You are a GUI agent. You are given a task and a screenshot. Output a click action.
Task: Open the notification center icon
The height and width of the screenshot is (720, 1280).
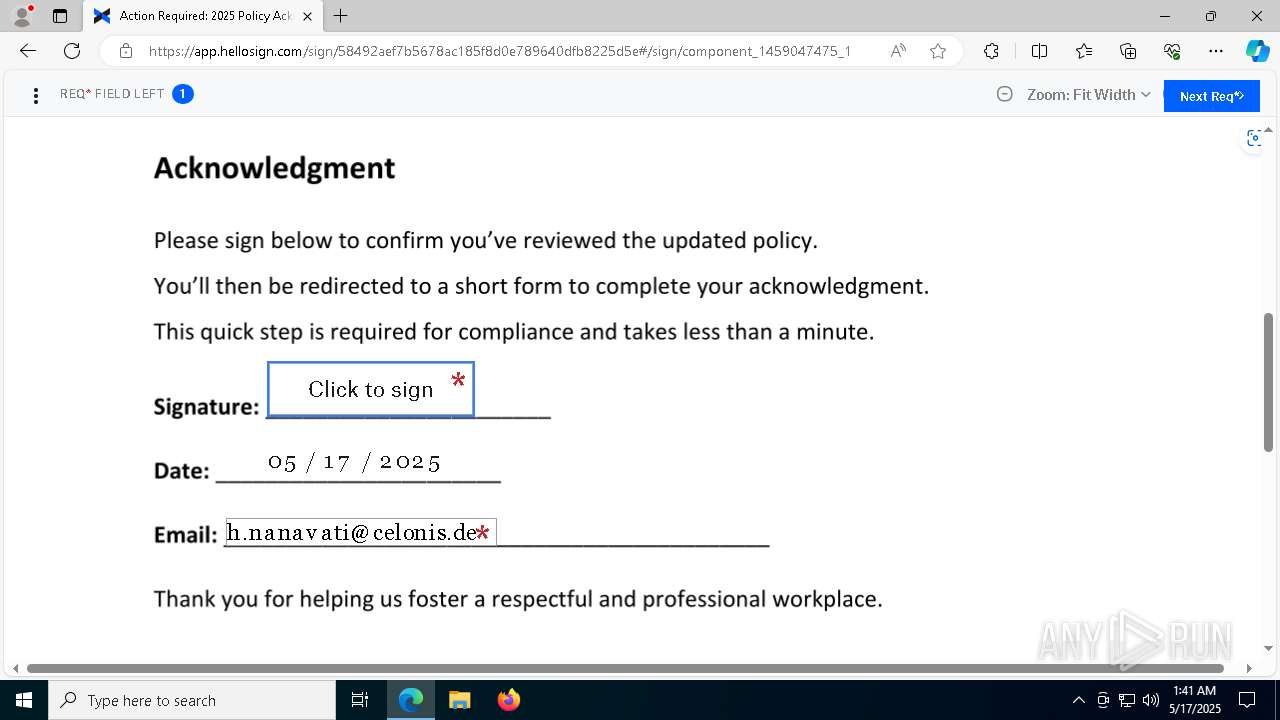coord(1247,700)
